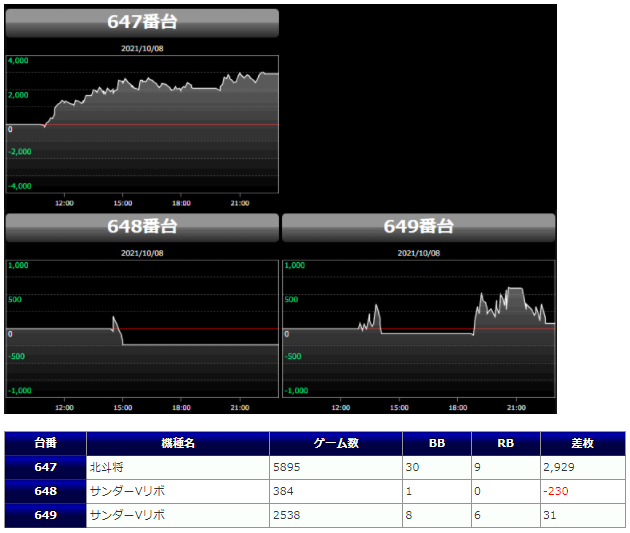The height and width of the screenshot is (533, 630).
Task: Click the 649番台 header bar
Action: [419, 228]
